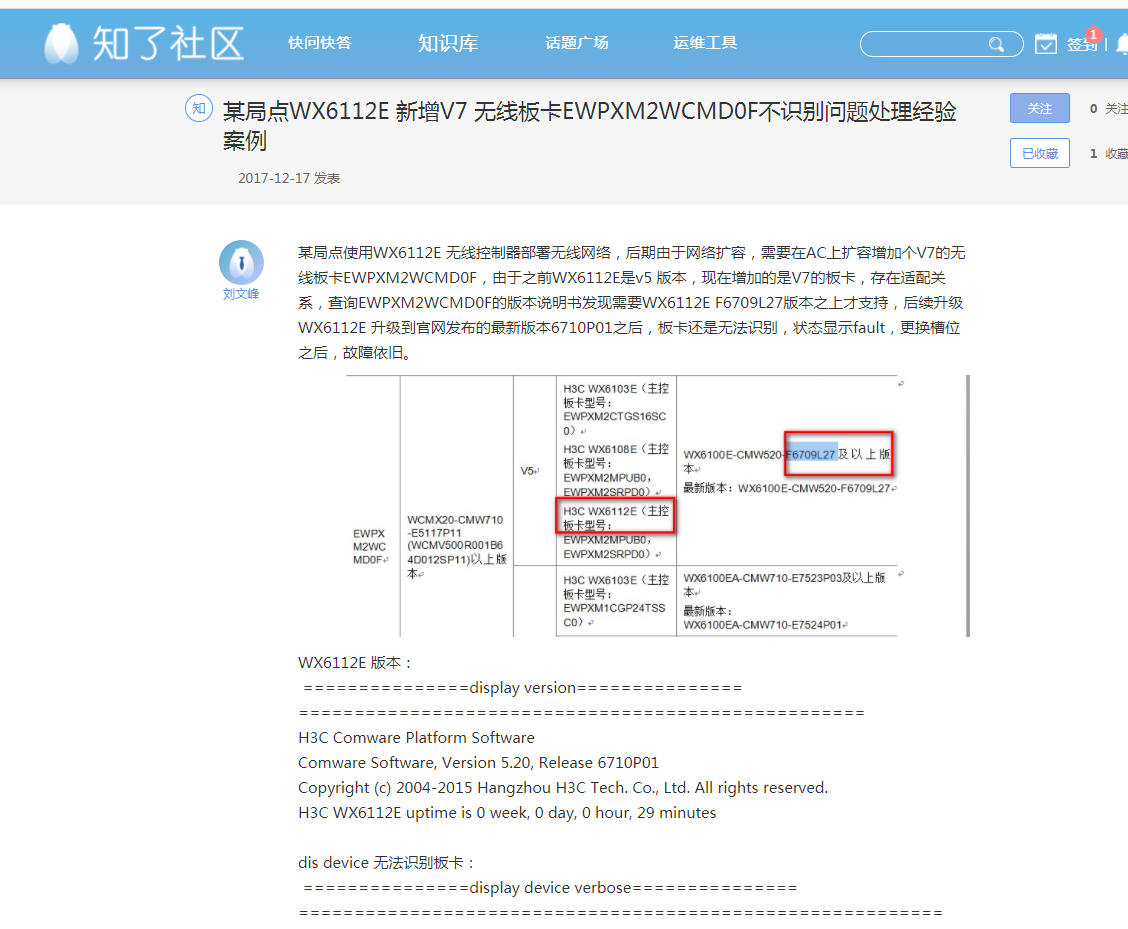Screen dimensions: 1128x929
Task: Click the author avatar image
Action: (x=241, y=262)
